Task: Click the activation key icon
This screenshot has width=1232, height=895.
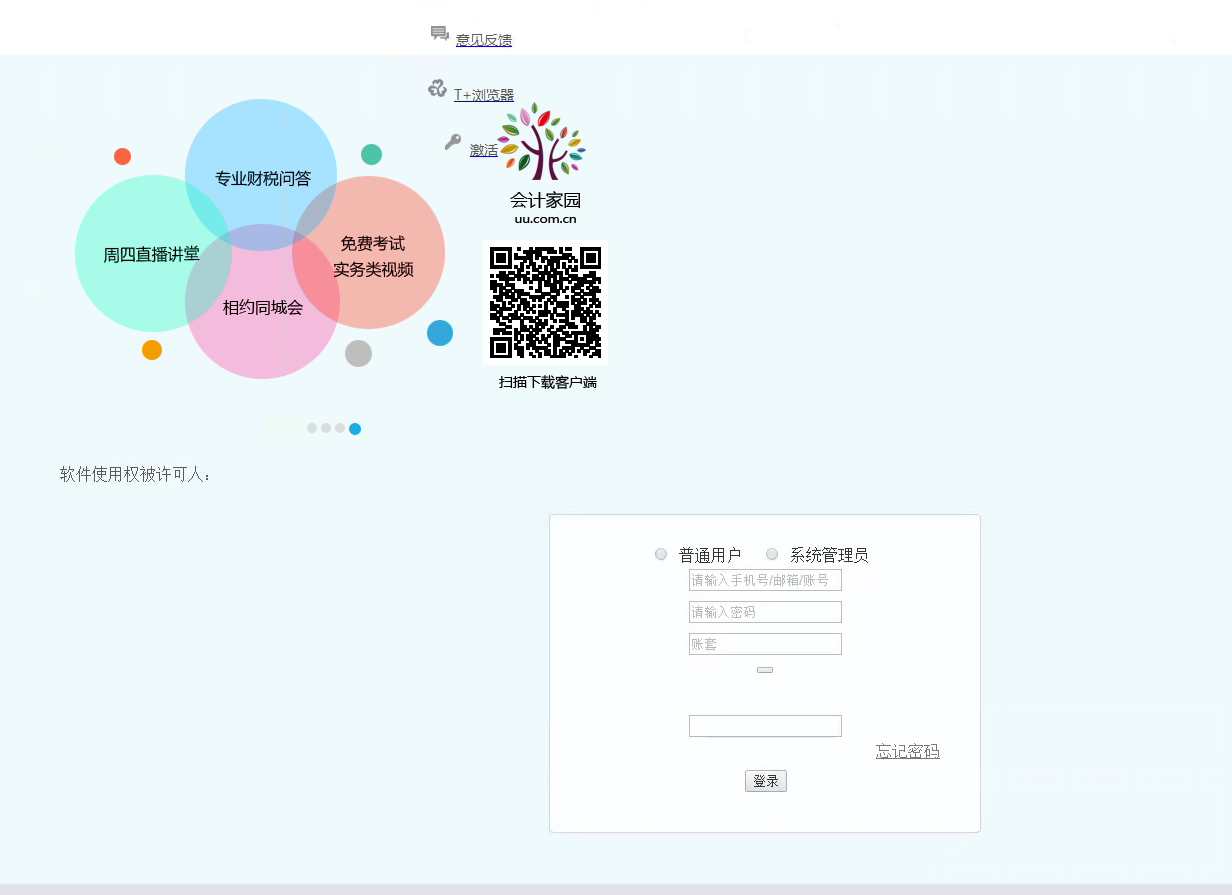Action: 453,142
